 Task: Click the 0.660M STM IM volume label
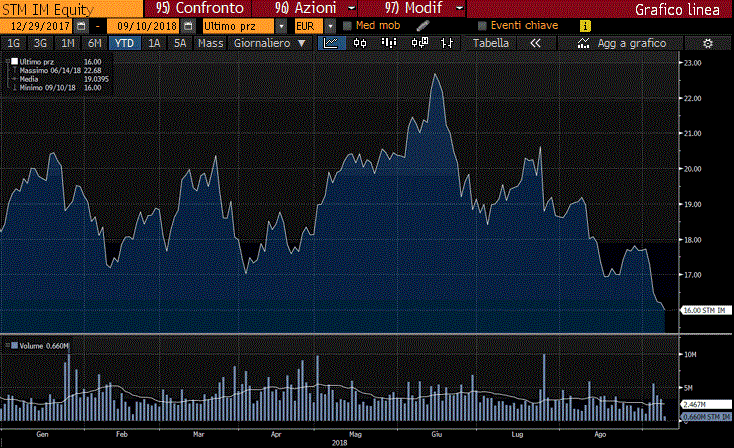706,417
